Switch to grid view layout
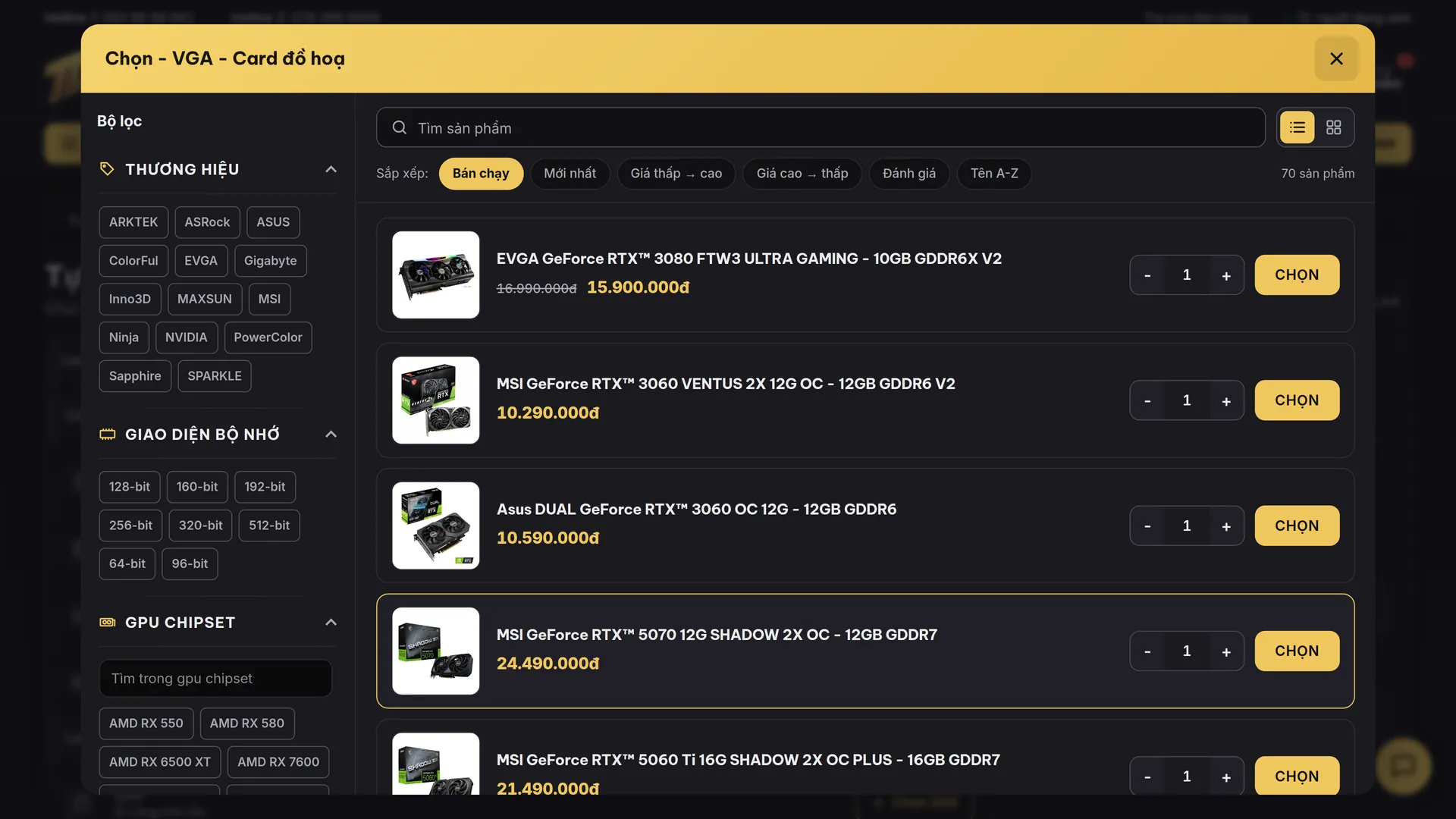This screenshot has width=1456, height=819. (1334, 127)
